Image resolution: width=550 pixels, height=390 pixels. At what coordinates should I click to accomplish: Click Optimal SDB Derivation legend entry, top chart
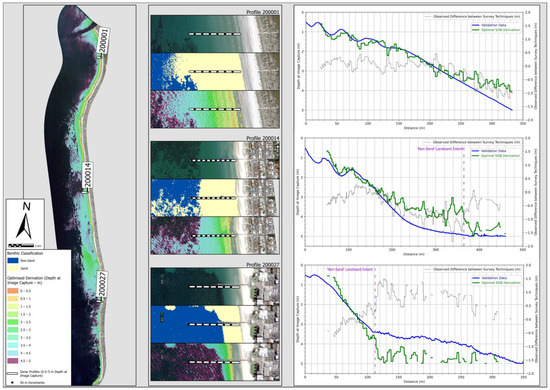[x=496, y=30]
